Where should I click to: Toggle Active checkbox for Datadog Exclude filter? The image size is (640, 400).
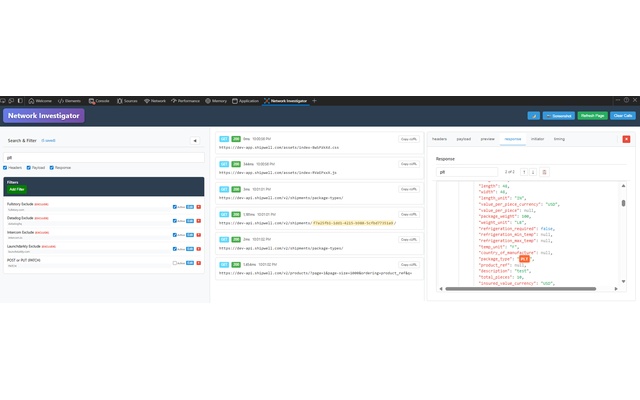pyautogui.click(x=175, y=221)
